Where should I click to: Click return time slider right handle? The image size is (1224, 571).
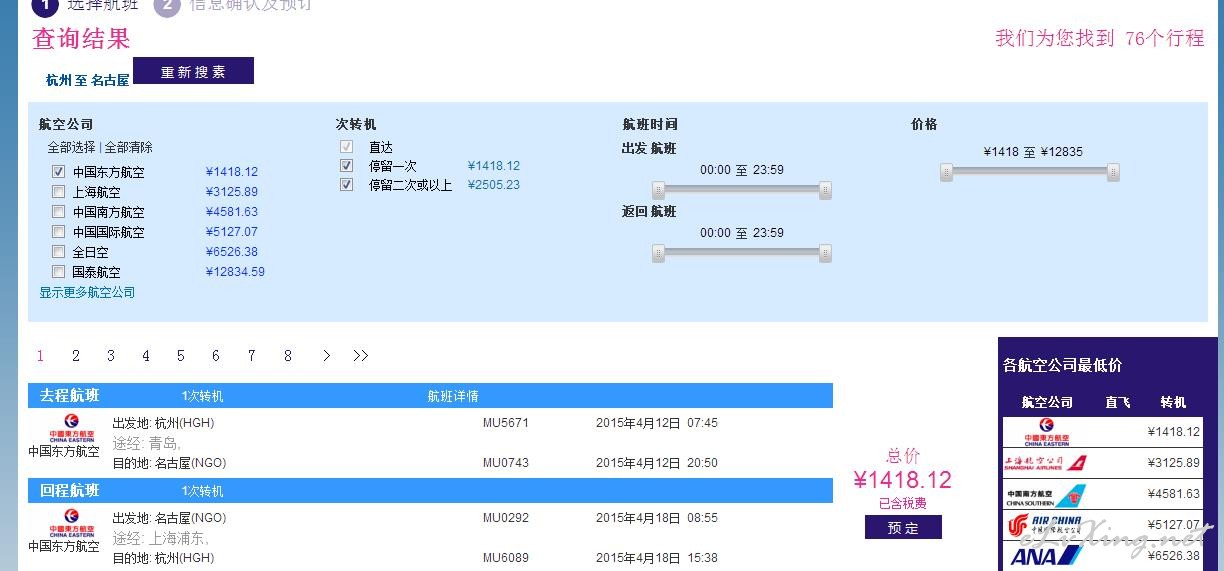825,253
